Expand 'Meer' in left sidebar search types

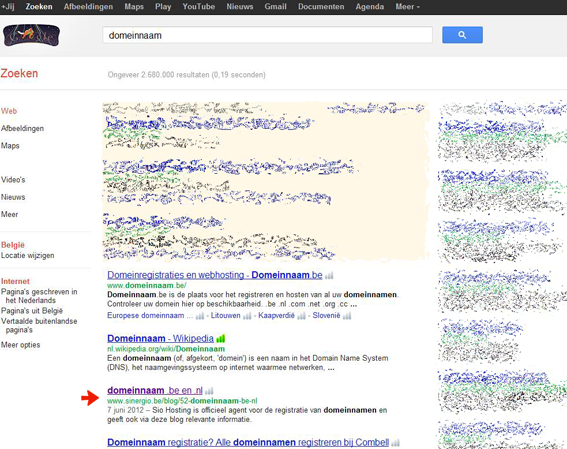coord(9,214)
